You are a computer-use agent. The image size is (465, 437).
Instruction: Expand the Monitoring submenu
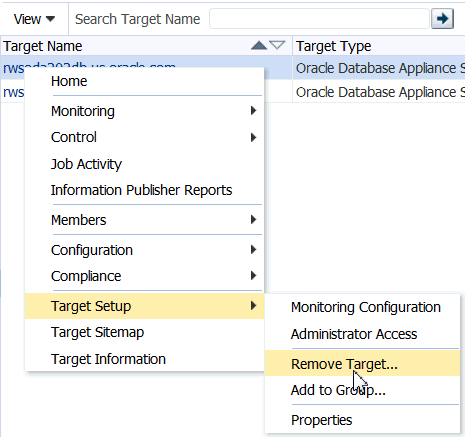pyautogui.click(x=145, y=111)
